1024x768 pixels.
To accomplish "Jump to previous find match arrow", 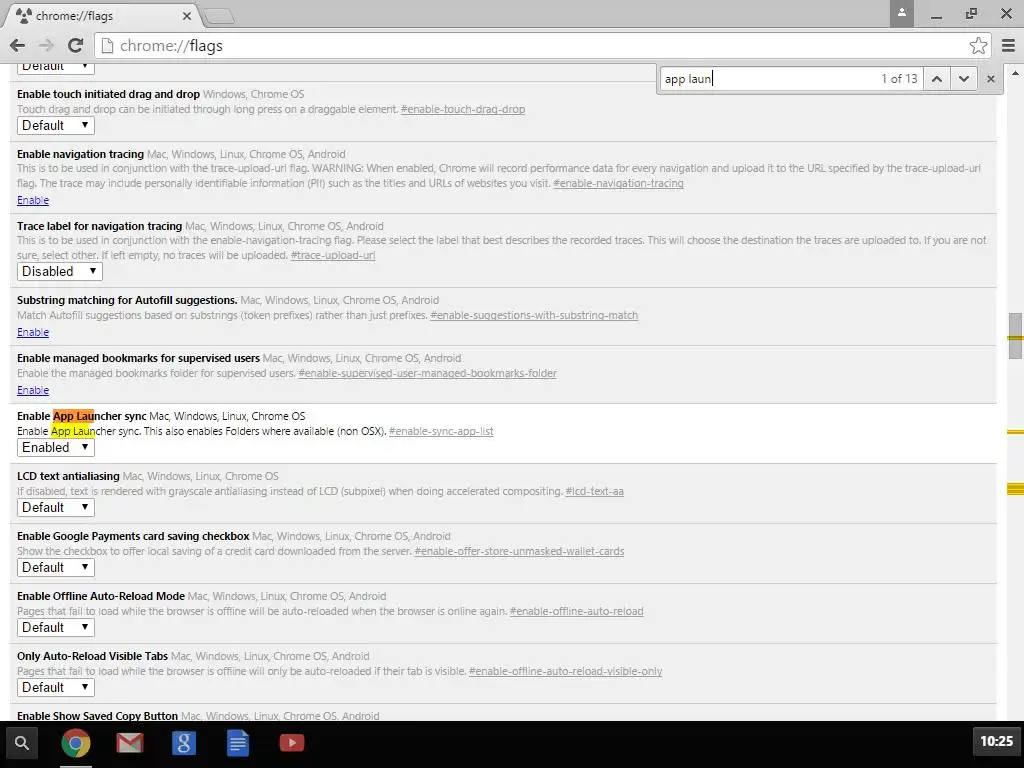I will coord(936,79).
